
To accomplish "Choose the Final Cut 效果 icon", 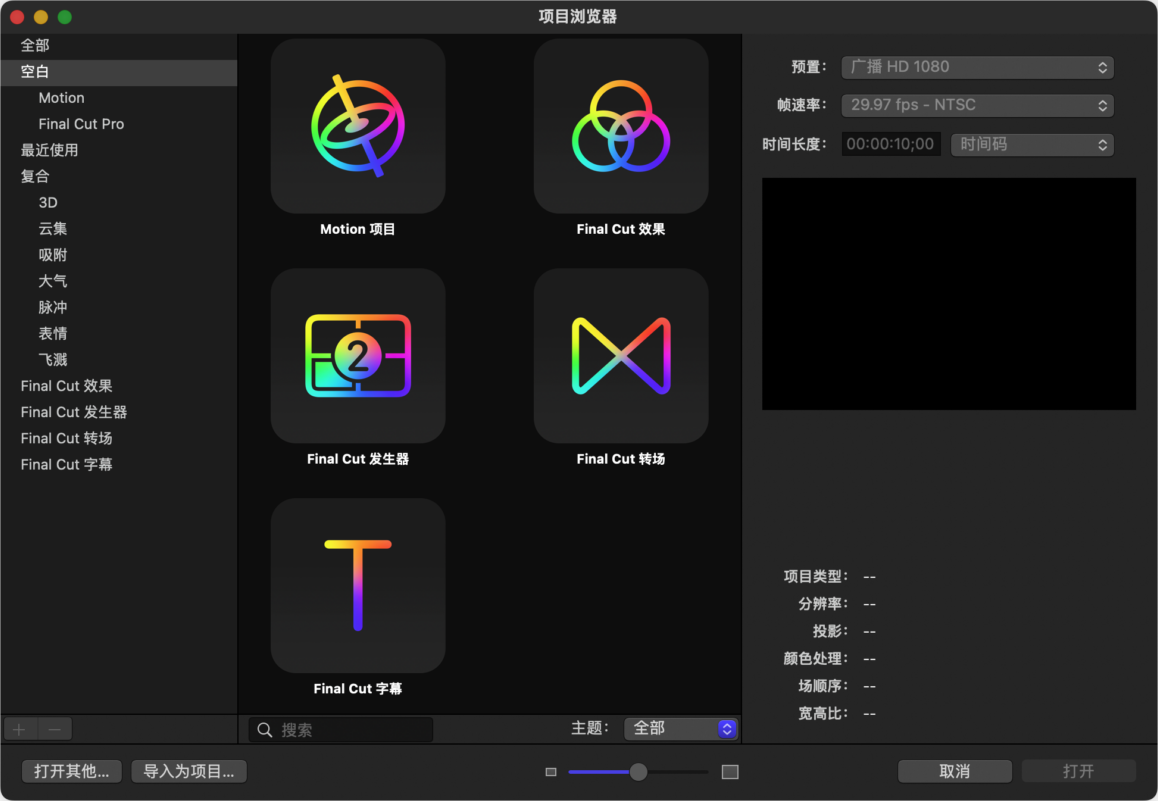I will (x=620, y=126).
